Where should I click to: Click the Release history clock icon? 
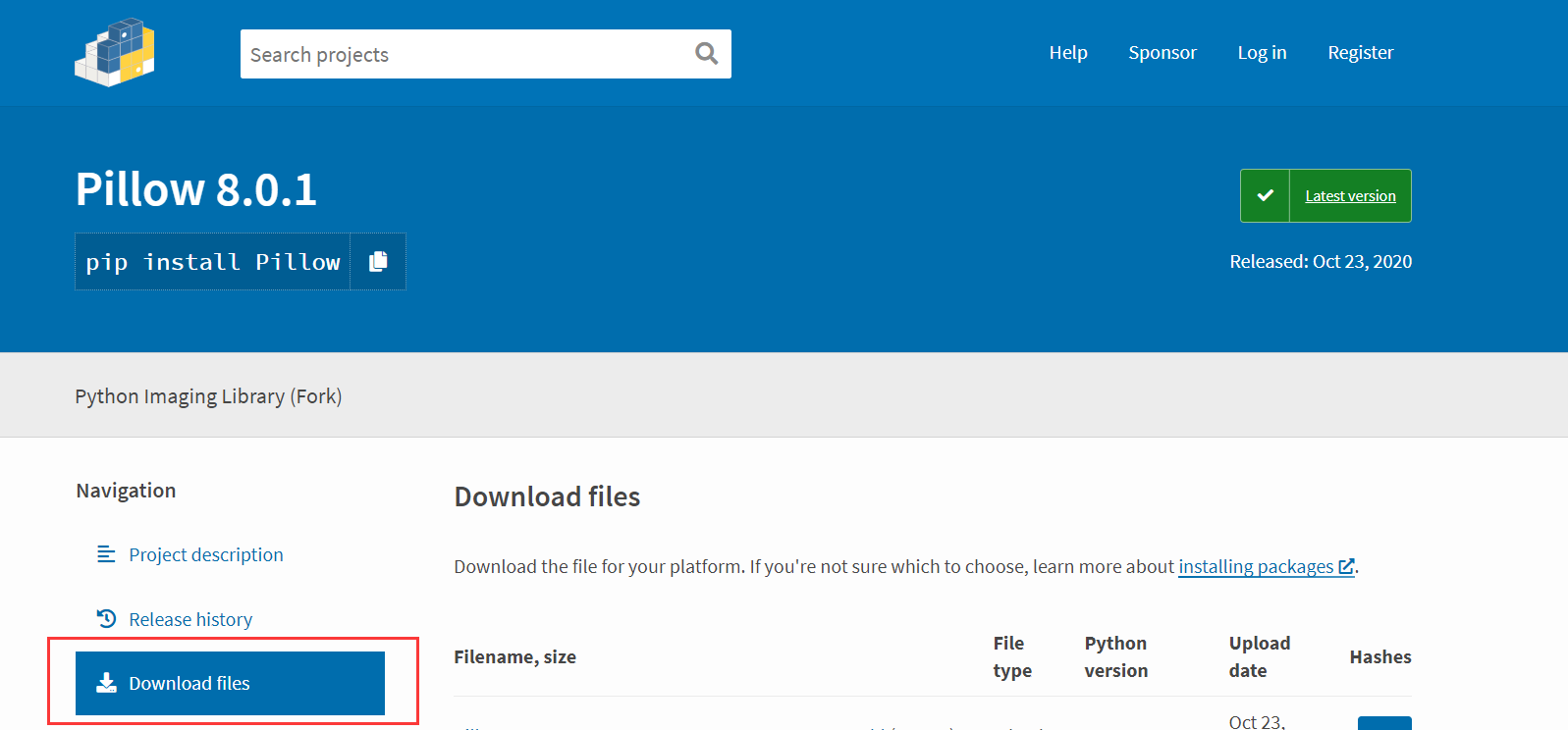[x=106, y=619]
